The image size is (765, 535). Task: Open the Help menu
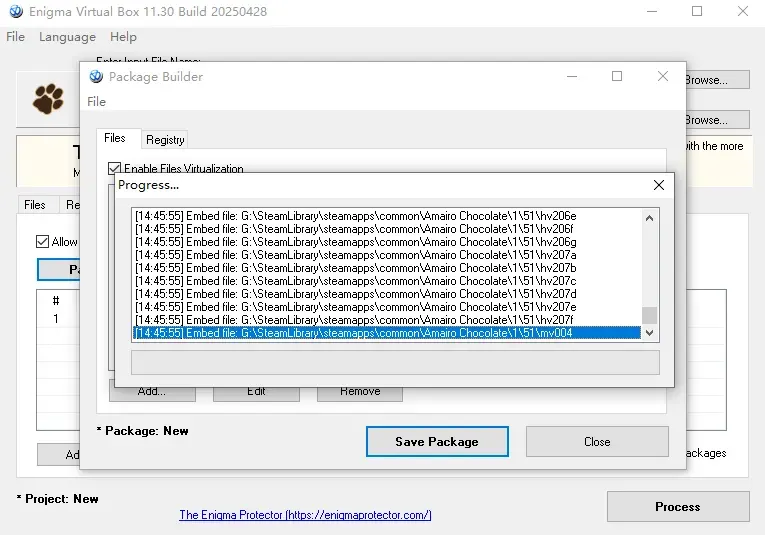123,37
